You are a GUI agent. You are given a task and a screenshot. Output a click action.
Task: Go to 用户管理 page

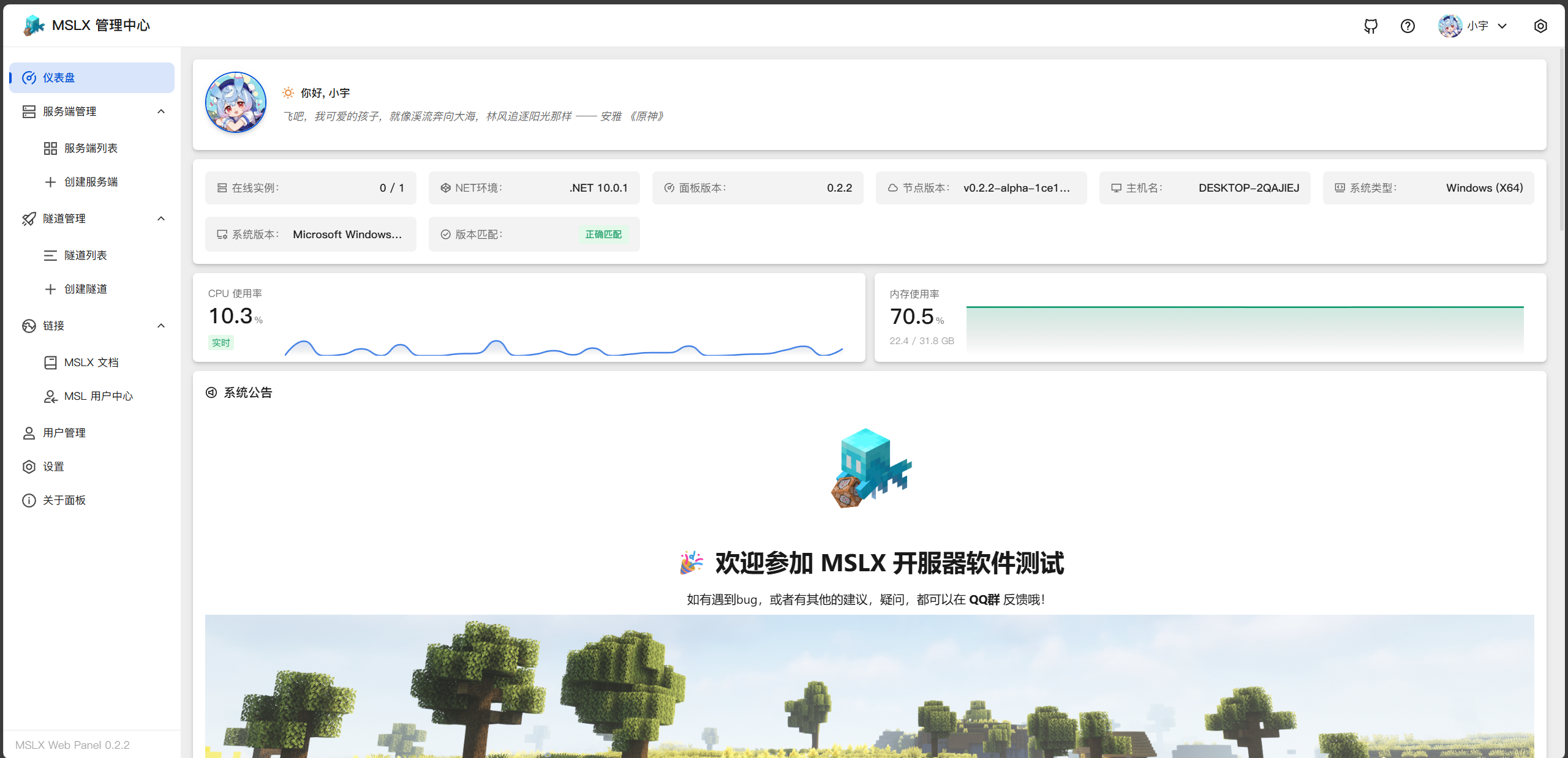(64, 433)
